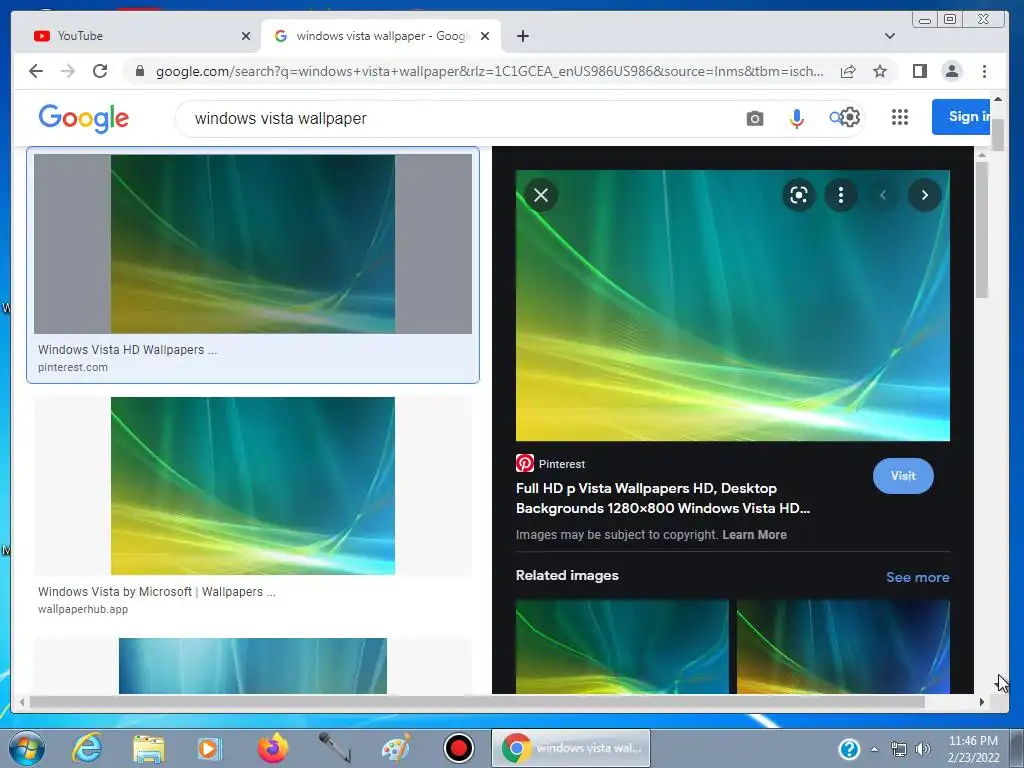Visit the Pinterest source page
This screenshot has width=1024, height=768.
click(903, 476)
